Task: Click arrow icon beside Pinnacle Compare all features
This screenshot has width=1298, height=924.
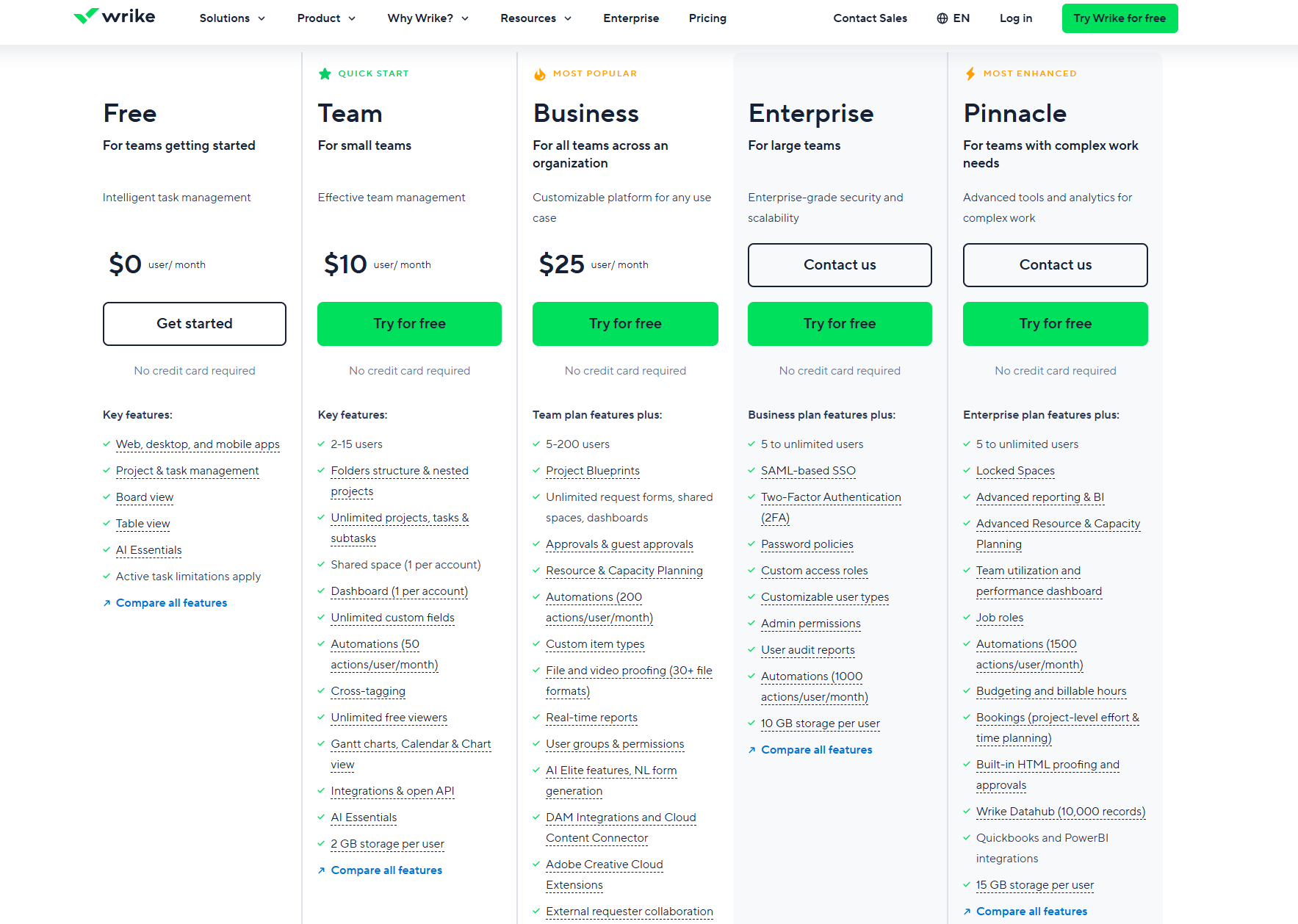Action: coord(967,912)
